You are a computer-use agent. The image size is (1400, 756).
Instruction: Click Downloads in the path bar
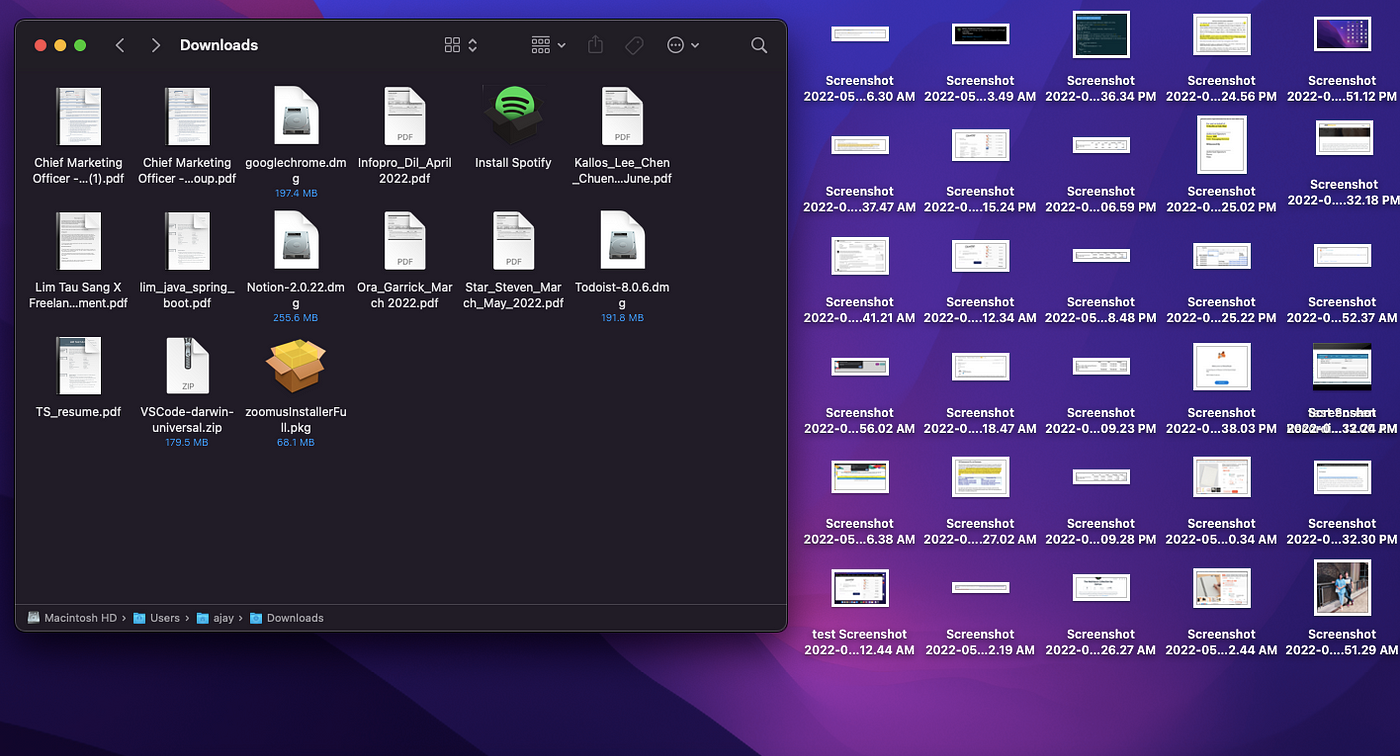tap(287, 618)
